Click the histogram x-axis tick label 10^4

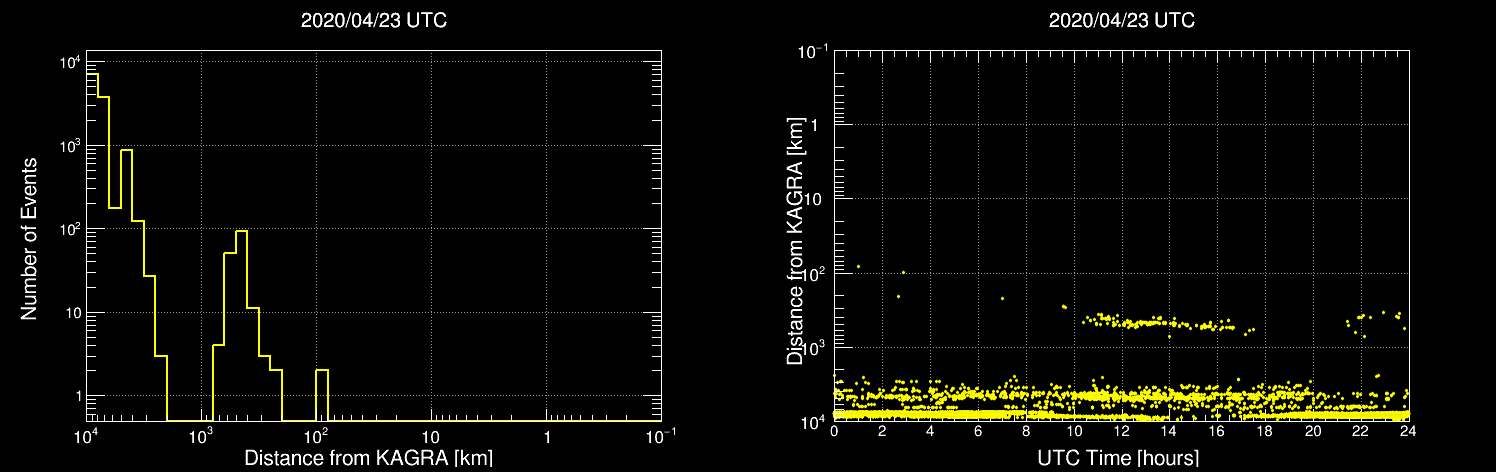[87, 437]
